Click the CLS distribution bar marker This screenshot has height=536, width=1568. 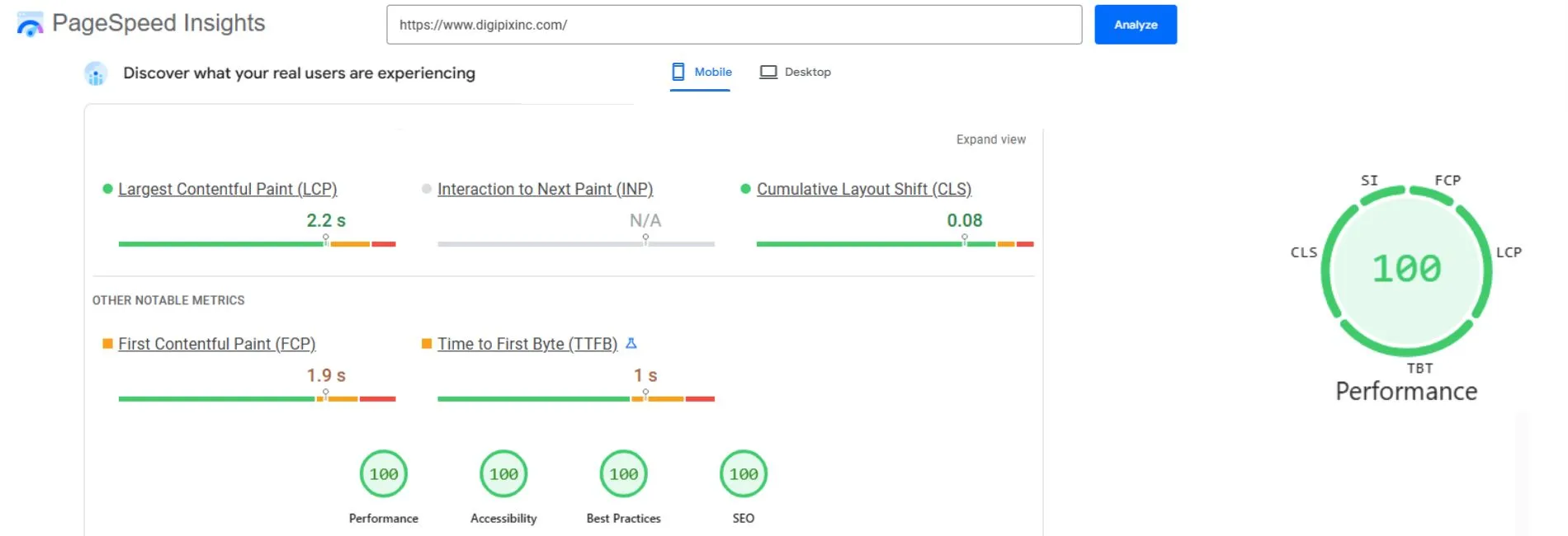click(965, 240)
